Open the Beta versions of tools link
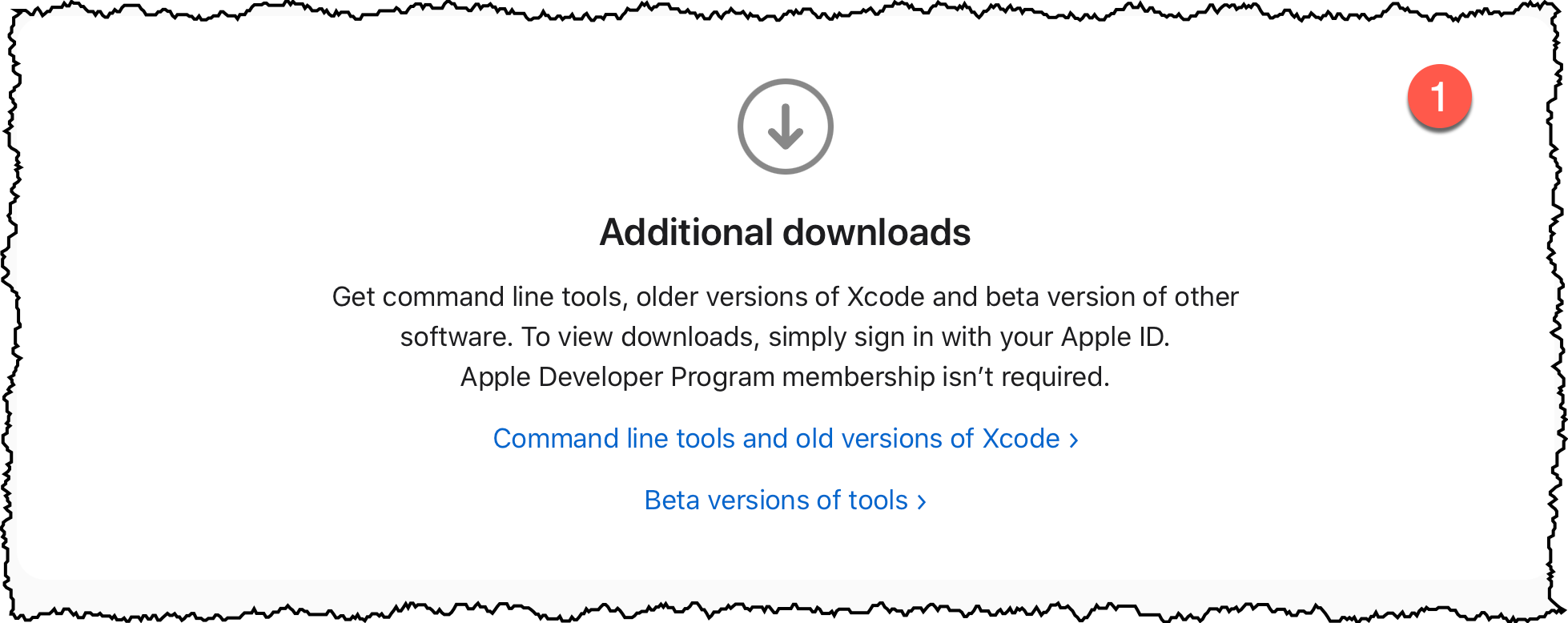1568x623 pixels. coord(786,500)
